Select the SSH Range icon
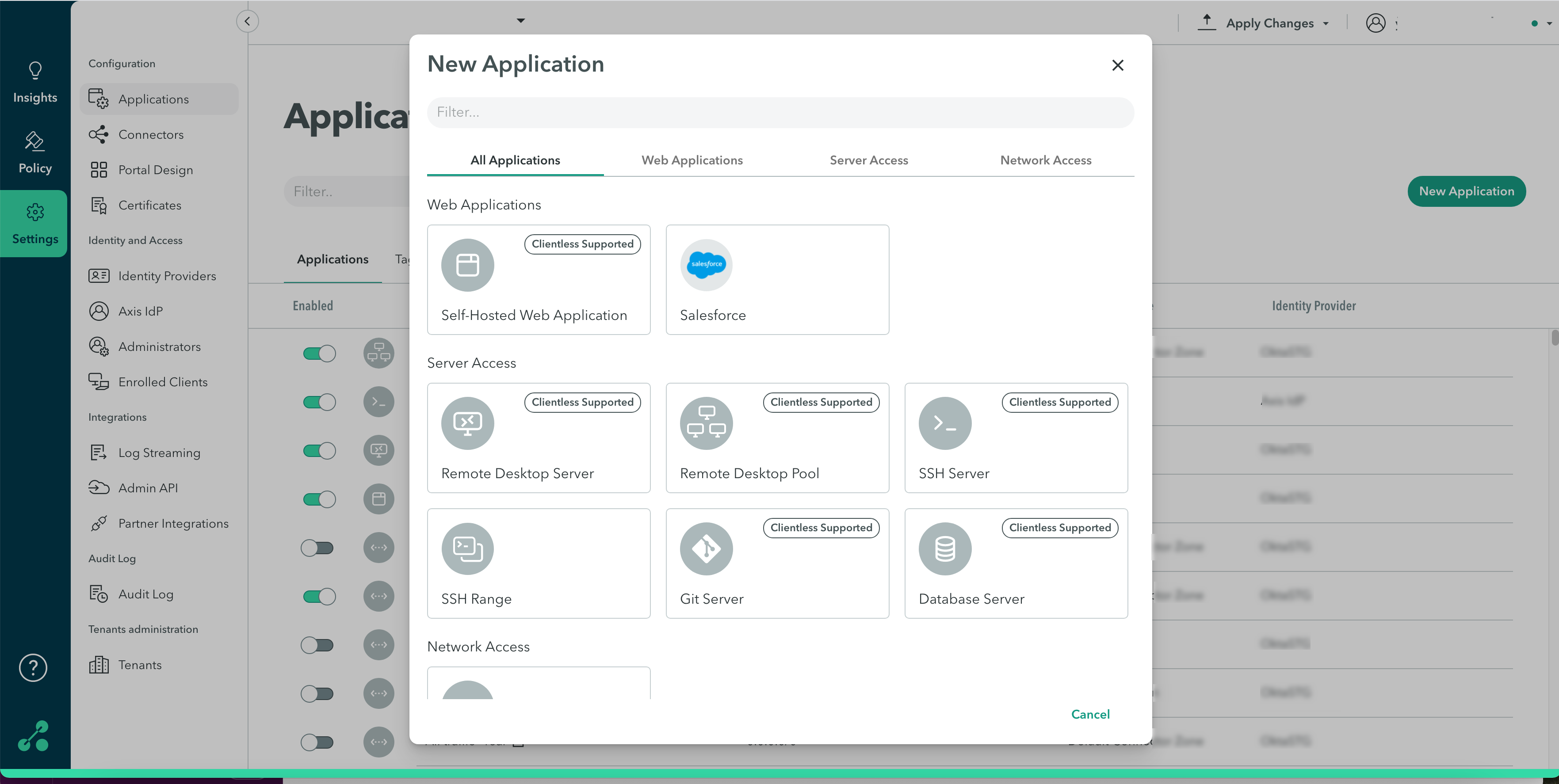This screenshot has height=784, width=1559. coord(467,549)
